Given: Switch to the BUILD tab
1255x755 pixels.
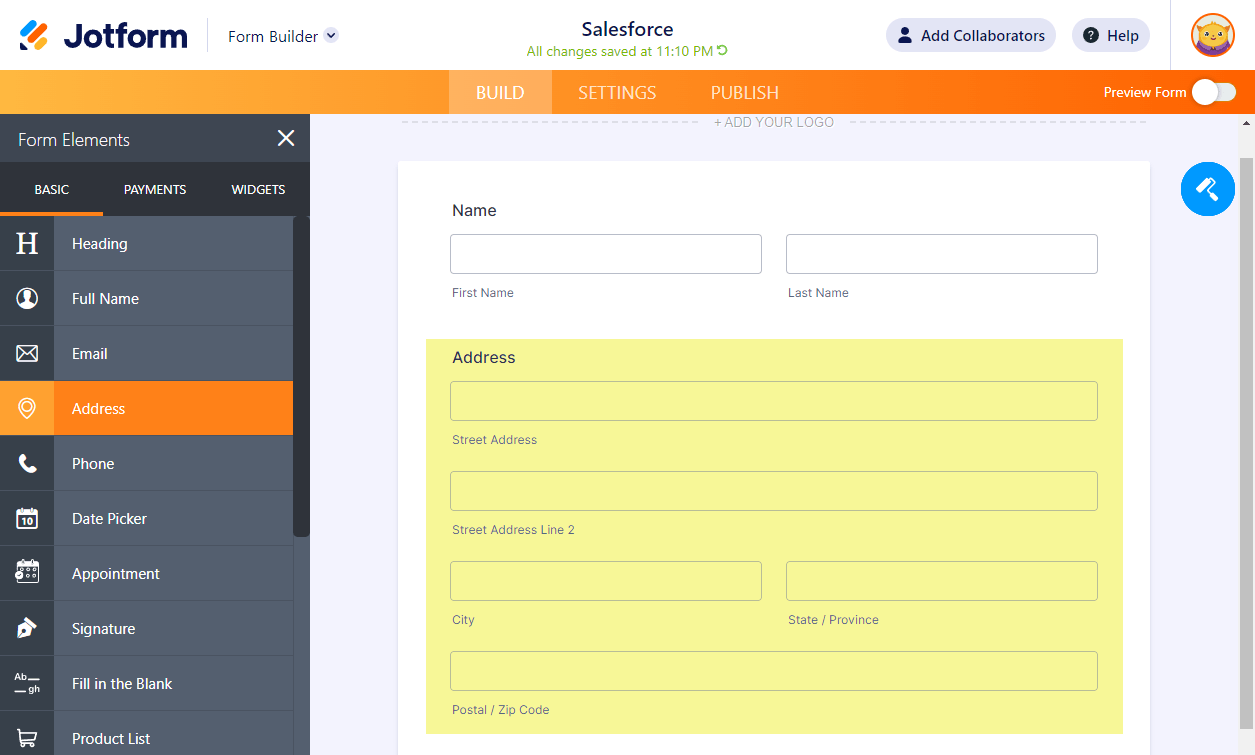Looking at the screenshot, I should tap(500, 92).
